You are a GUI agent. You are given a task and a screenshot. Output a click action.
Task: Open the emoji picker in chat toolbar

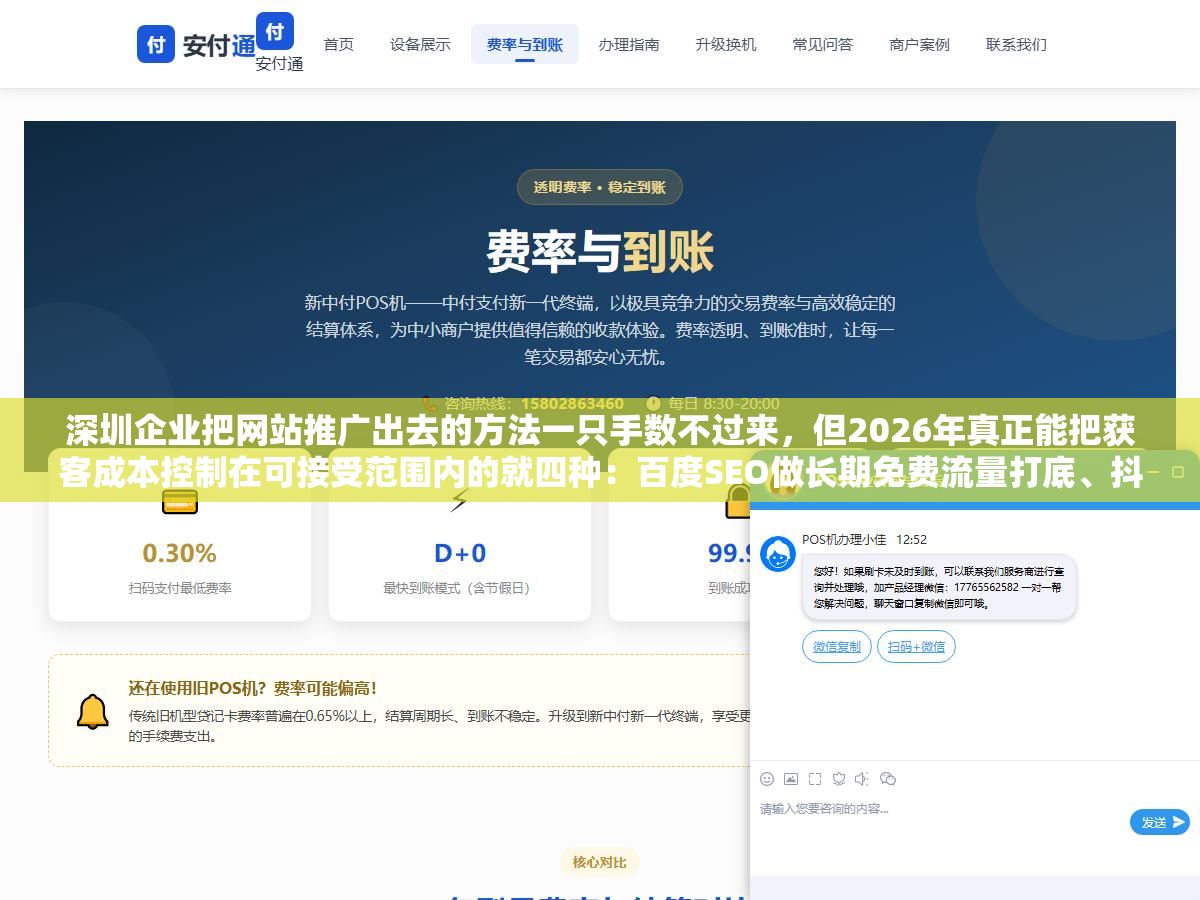click(767, 779)
